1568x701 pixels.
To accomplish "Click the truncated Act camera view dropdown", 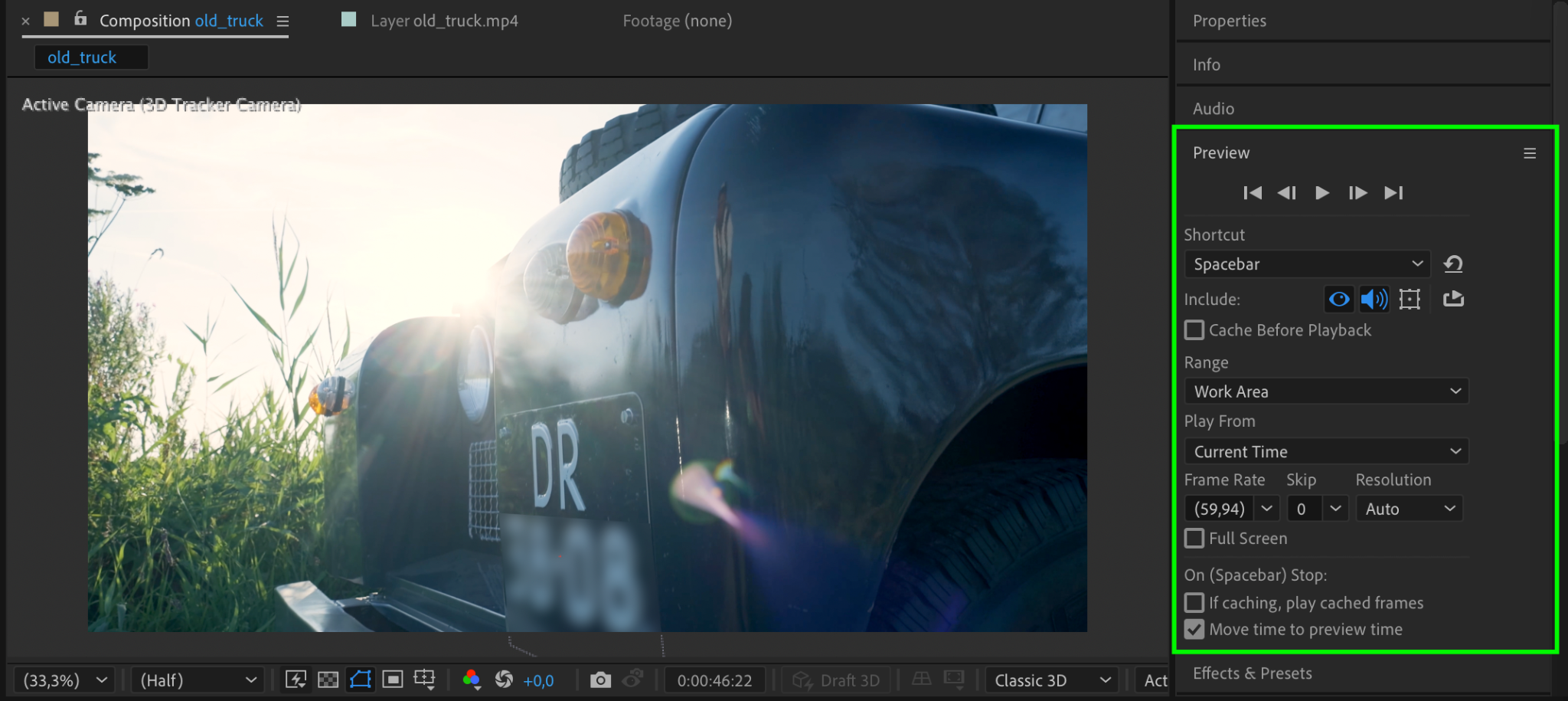I will click(x=1151, y=680).
